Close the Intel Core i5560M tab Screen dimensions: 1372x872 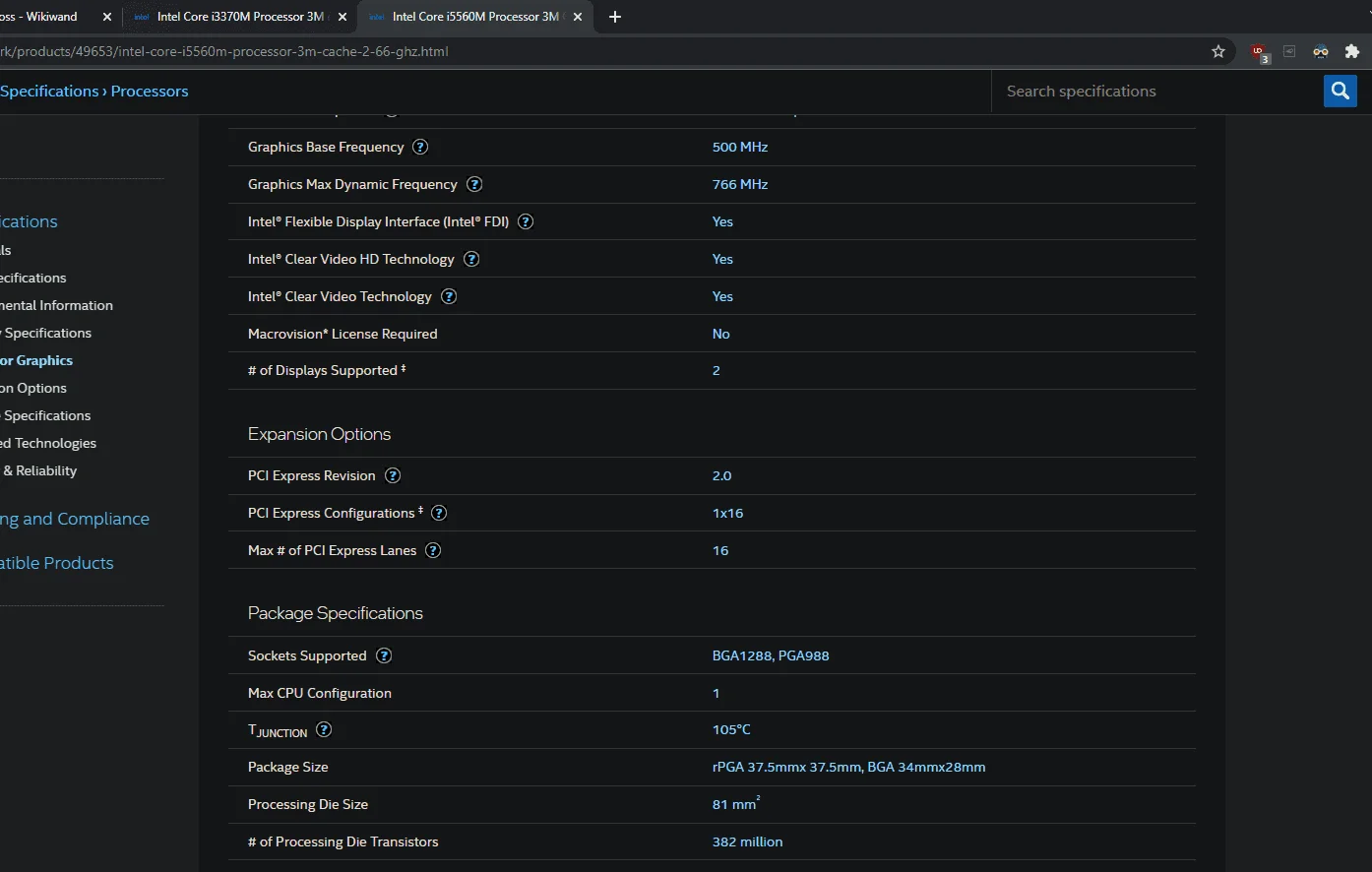coord(578,17)
